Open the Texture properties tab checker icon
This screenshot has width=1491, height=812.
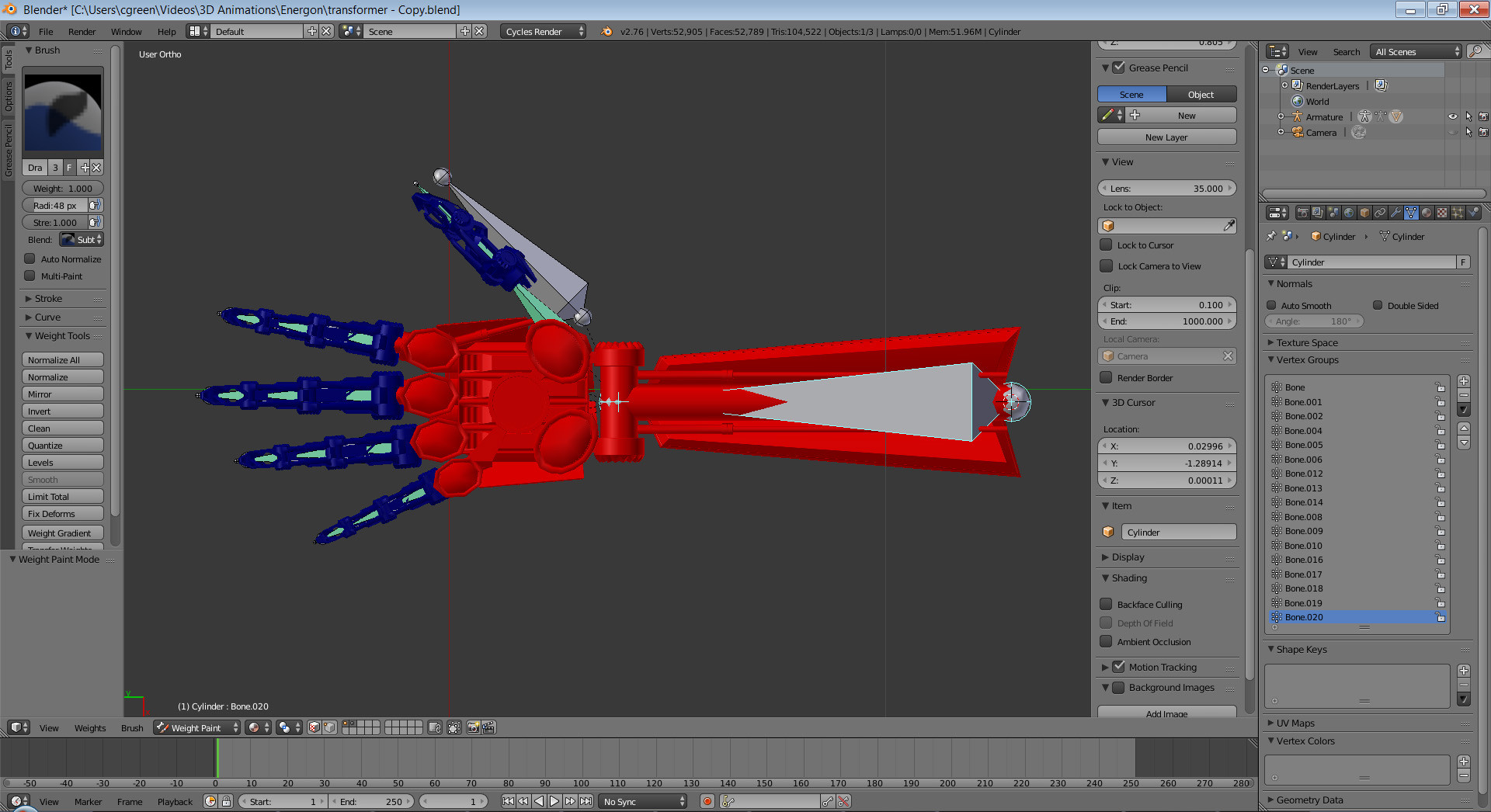1442,213
